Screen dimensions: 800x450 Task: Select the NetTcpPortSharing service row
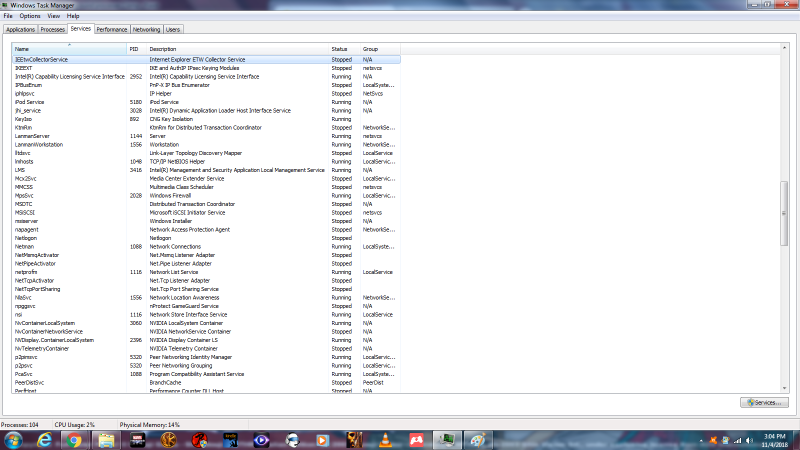tap(206, 289)
